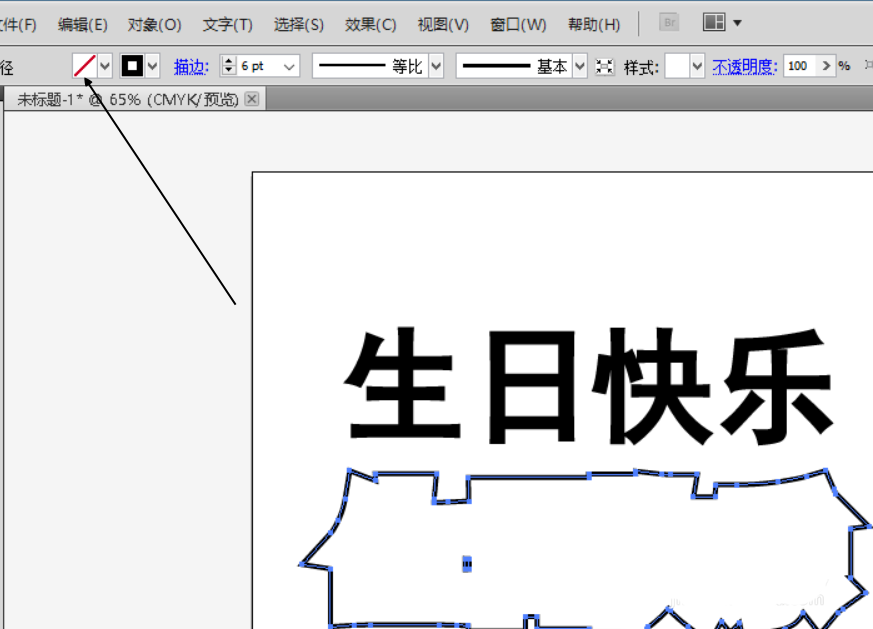Screen dimensions: 873x629
Task: Click the 6 pt stroke weight field
Action: [259, 66]
